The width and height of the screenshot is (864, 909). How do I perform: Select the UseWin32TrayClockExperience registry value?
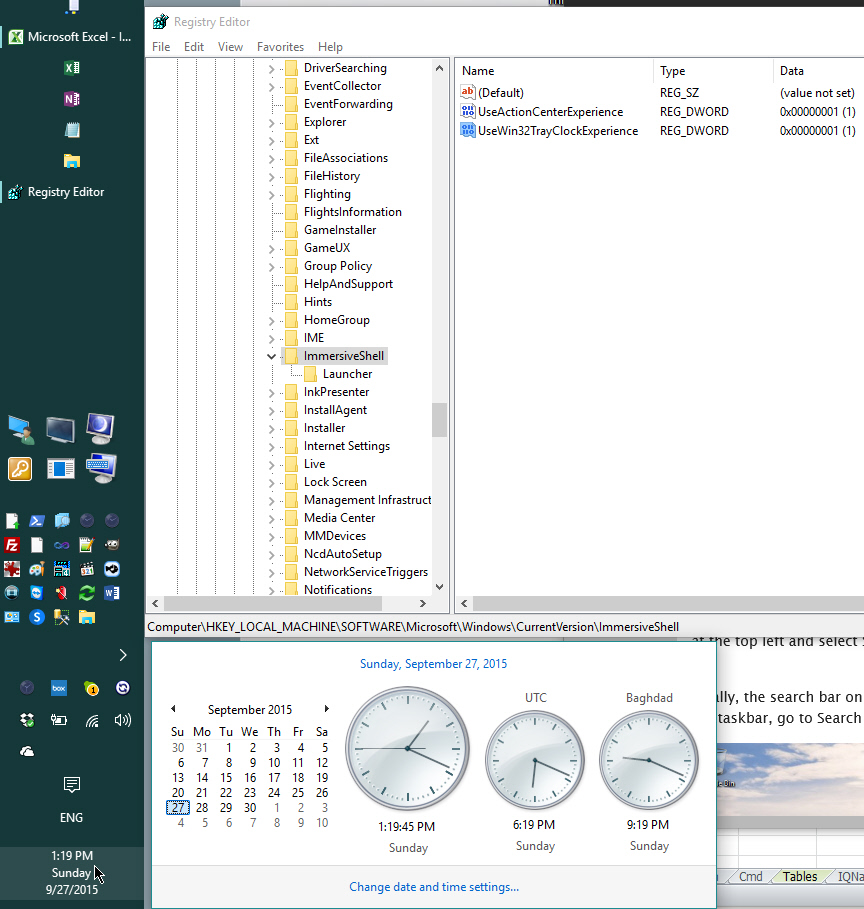click(557, 131)
